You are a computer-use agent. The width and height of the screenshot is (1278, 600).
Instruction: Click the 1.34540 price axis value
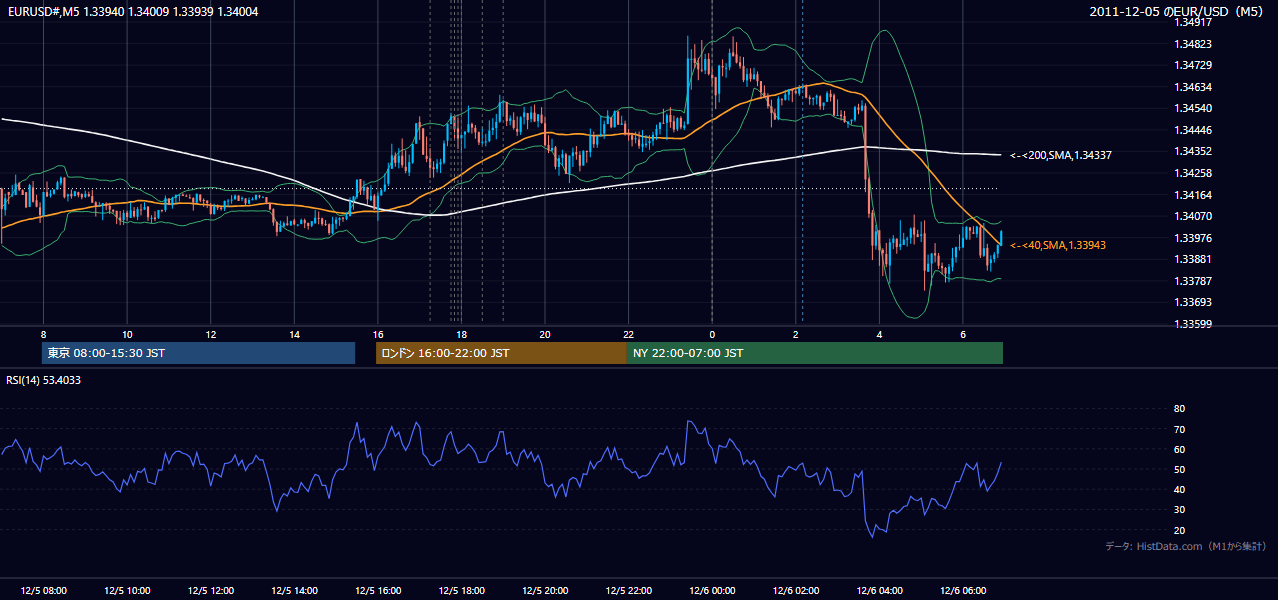click(1193, 109)
